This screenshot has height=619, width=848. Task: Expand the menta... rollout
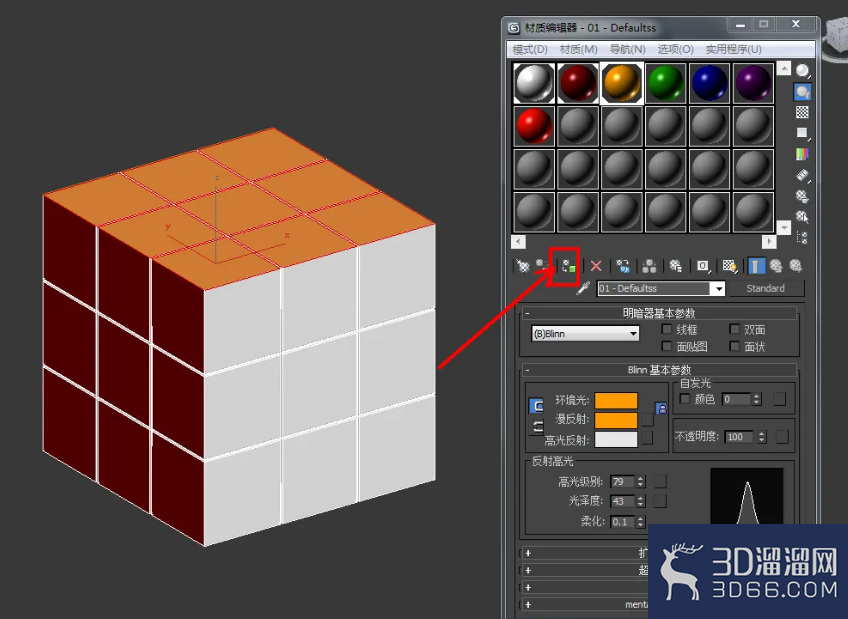(x=528, y=605)
